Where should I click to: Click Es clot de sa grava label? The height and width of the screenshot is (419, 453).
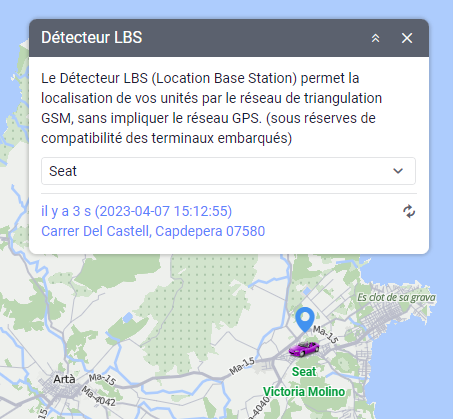(x=396, y=297)
